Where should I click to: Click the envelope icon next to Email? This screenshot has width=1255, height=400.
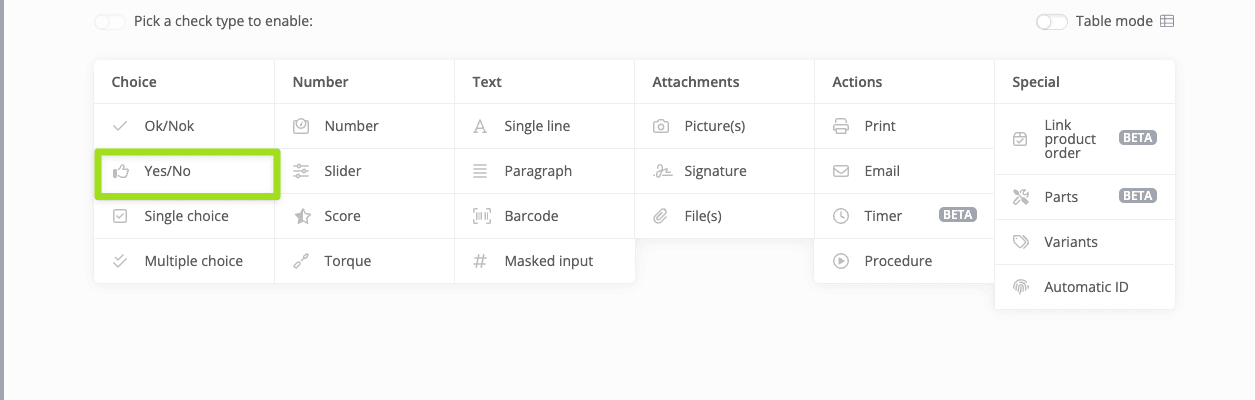pyautogui.click(x=841, y=171)
